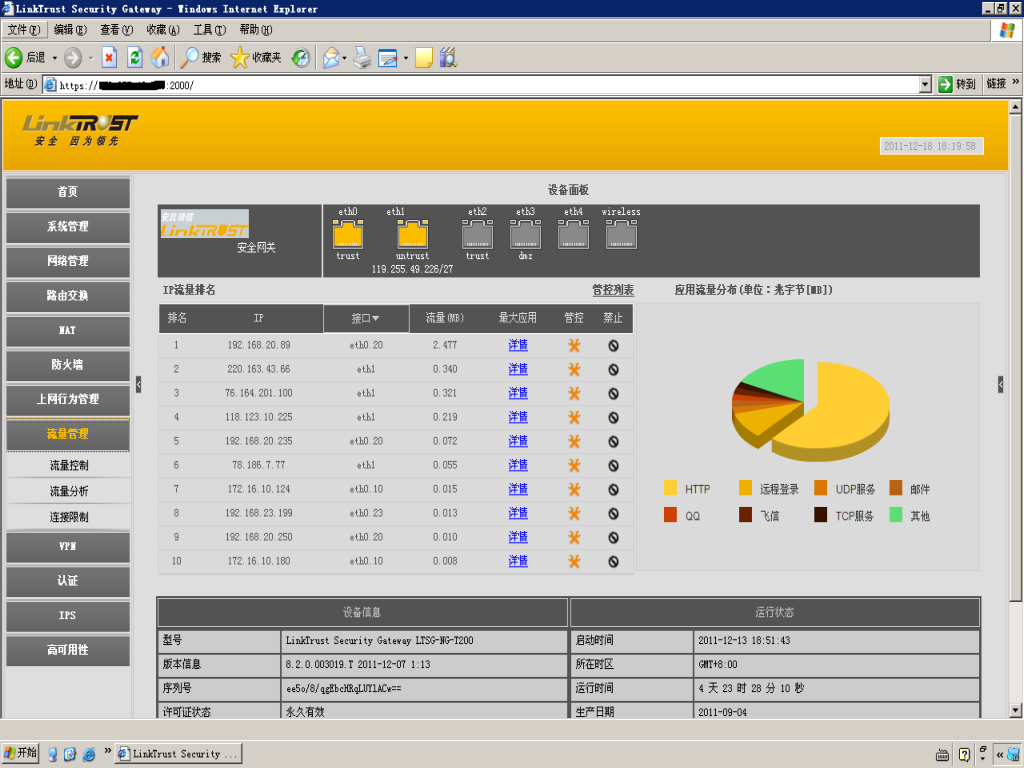Select the eth4 port icon

click(x=573, y=234)
